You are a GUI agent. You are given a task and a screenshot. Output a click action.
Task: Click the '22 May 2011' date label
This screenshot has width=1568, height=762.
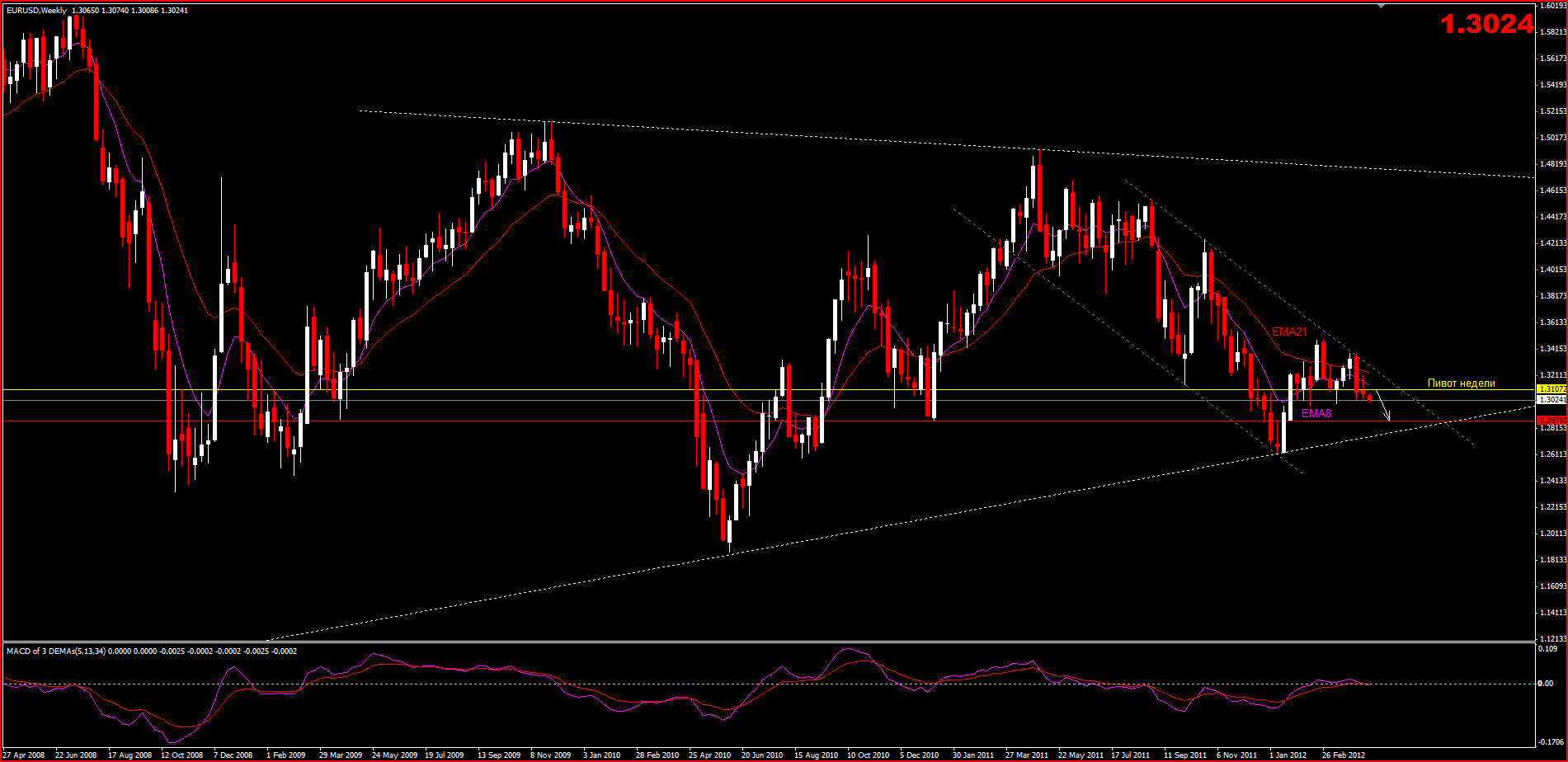point(1081,755)
